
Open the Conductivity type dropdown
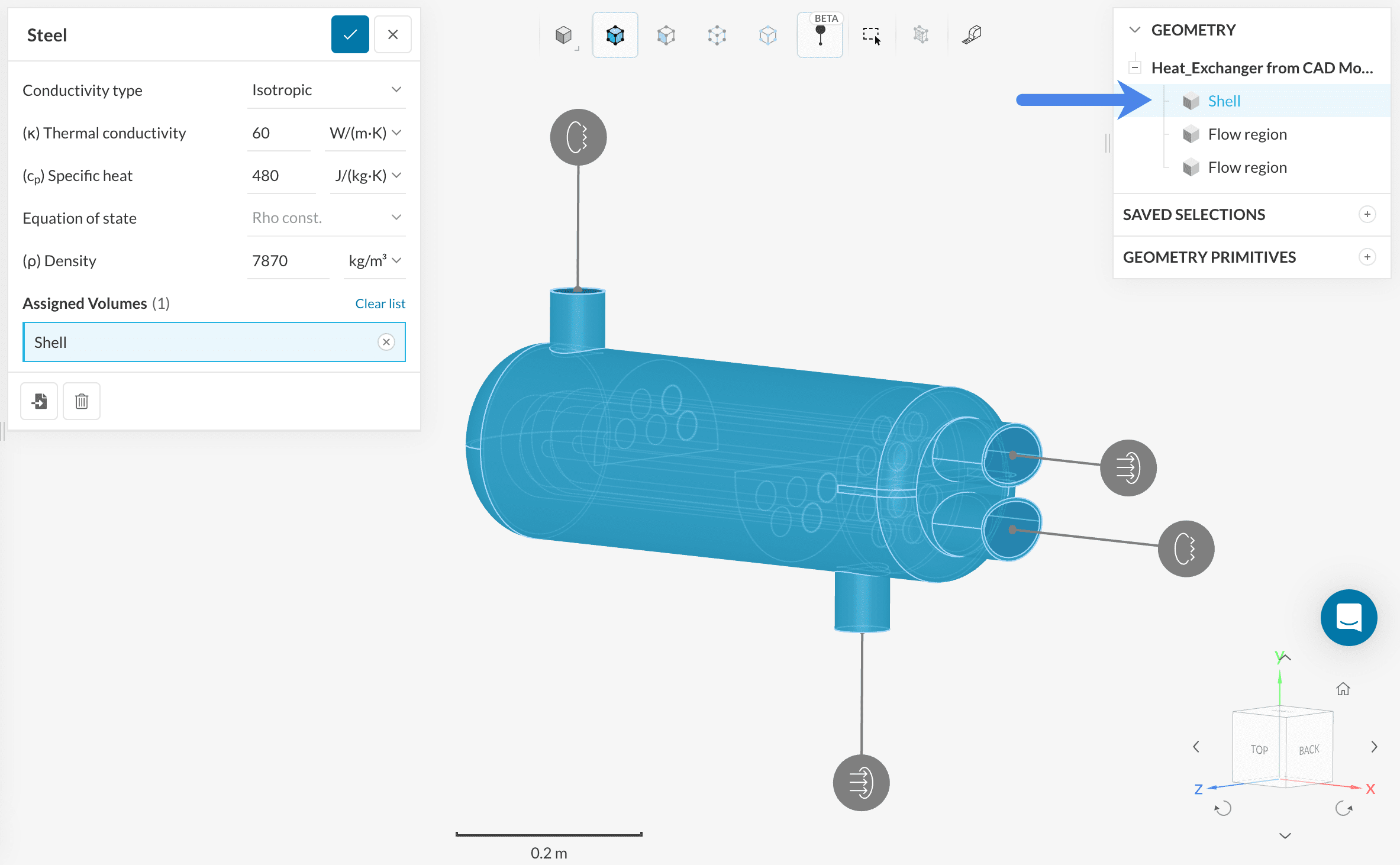coord(326,90)
